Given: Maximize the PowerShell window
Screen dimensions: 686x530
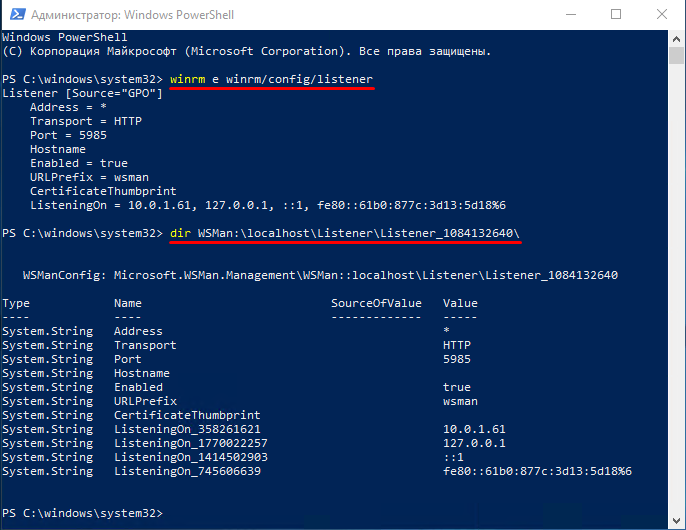Looking at the screenshot, I should click(616, 14).
